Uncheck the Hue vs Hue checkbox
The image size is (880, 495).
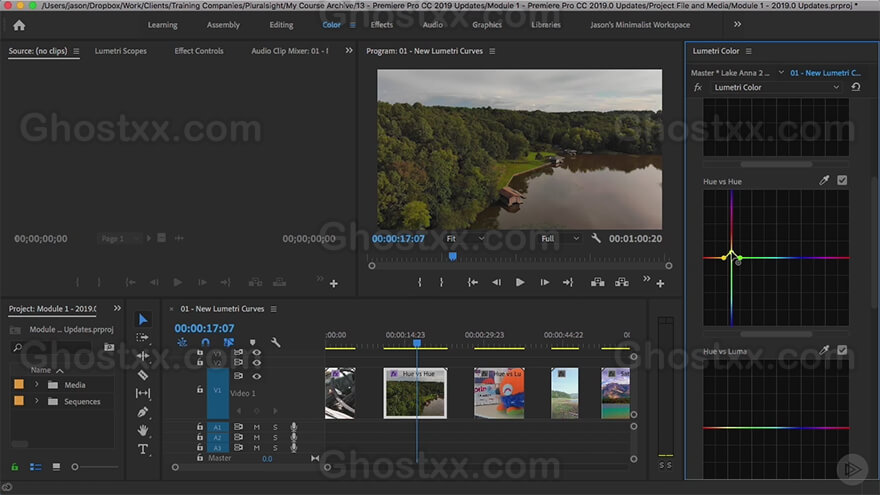[842, 181]
